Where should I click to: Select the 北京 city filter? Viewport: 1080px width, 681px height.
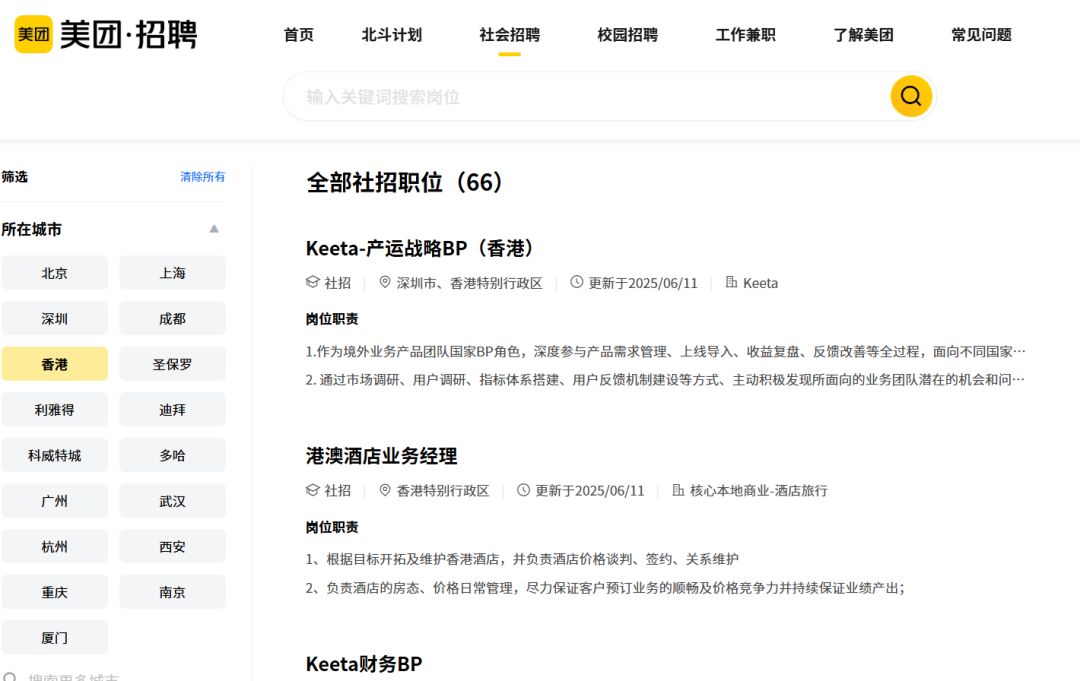tap(54, 273)
